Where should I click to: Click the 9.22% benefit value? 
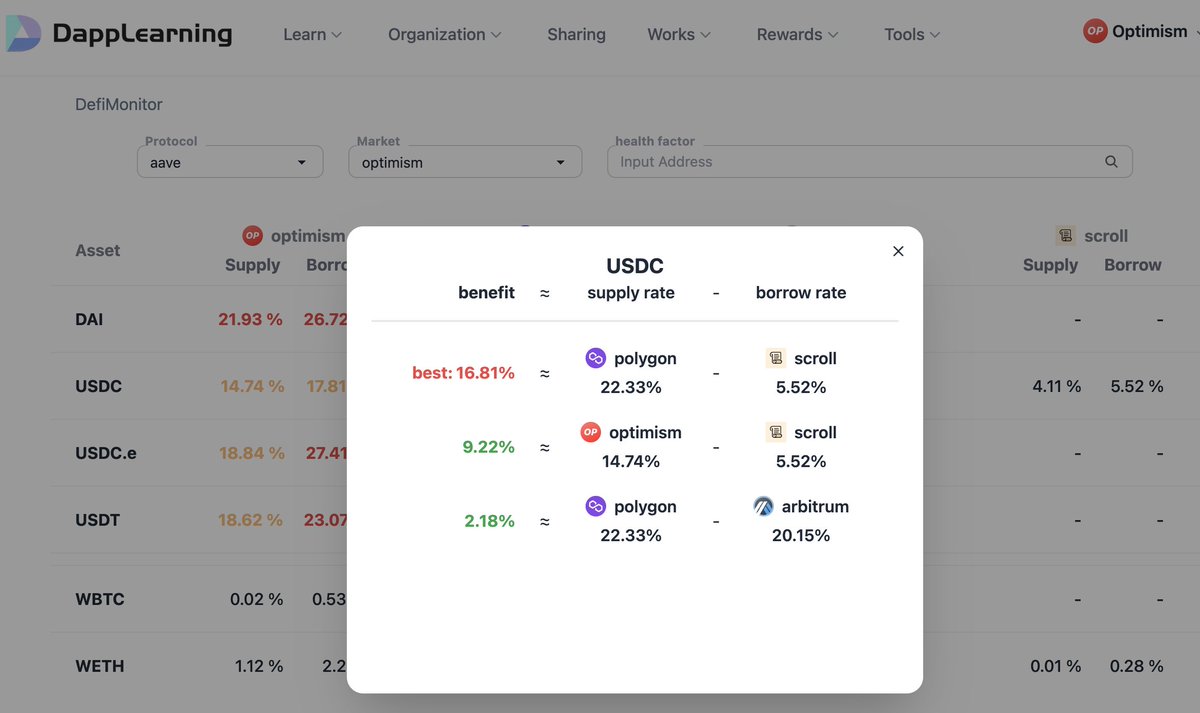pyautogui.click(x=488, y=447)
